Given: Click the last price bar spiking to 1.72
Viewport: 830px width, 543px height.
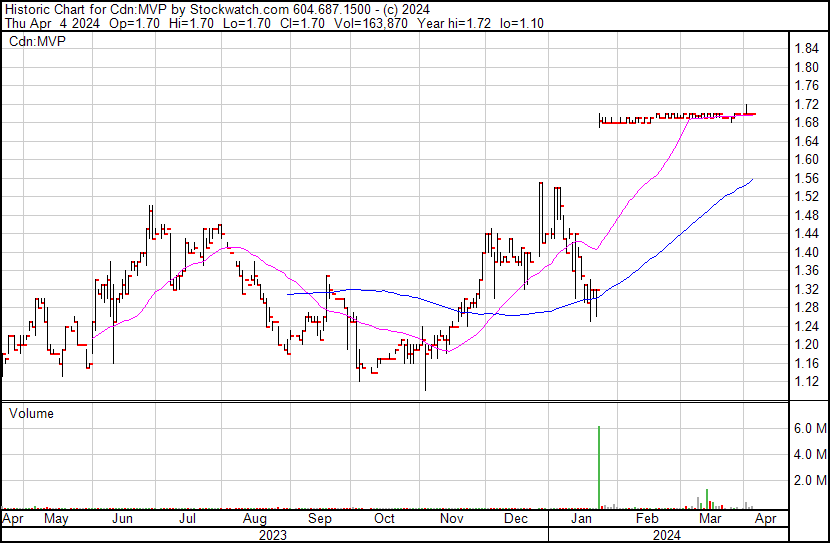Looking at the screenshot, I should click(x=746, y=108).
